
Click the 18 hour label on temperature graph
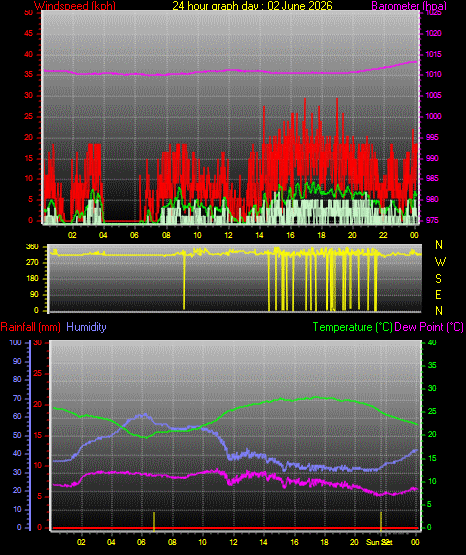(x=324, y=542)
